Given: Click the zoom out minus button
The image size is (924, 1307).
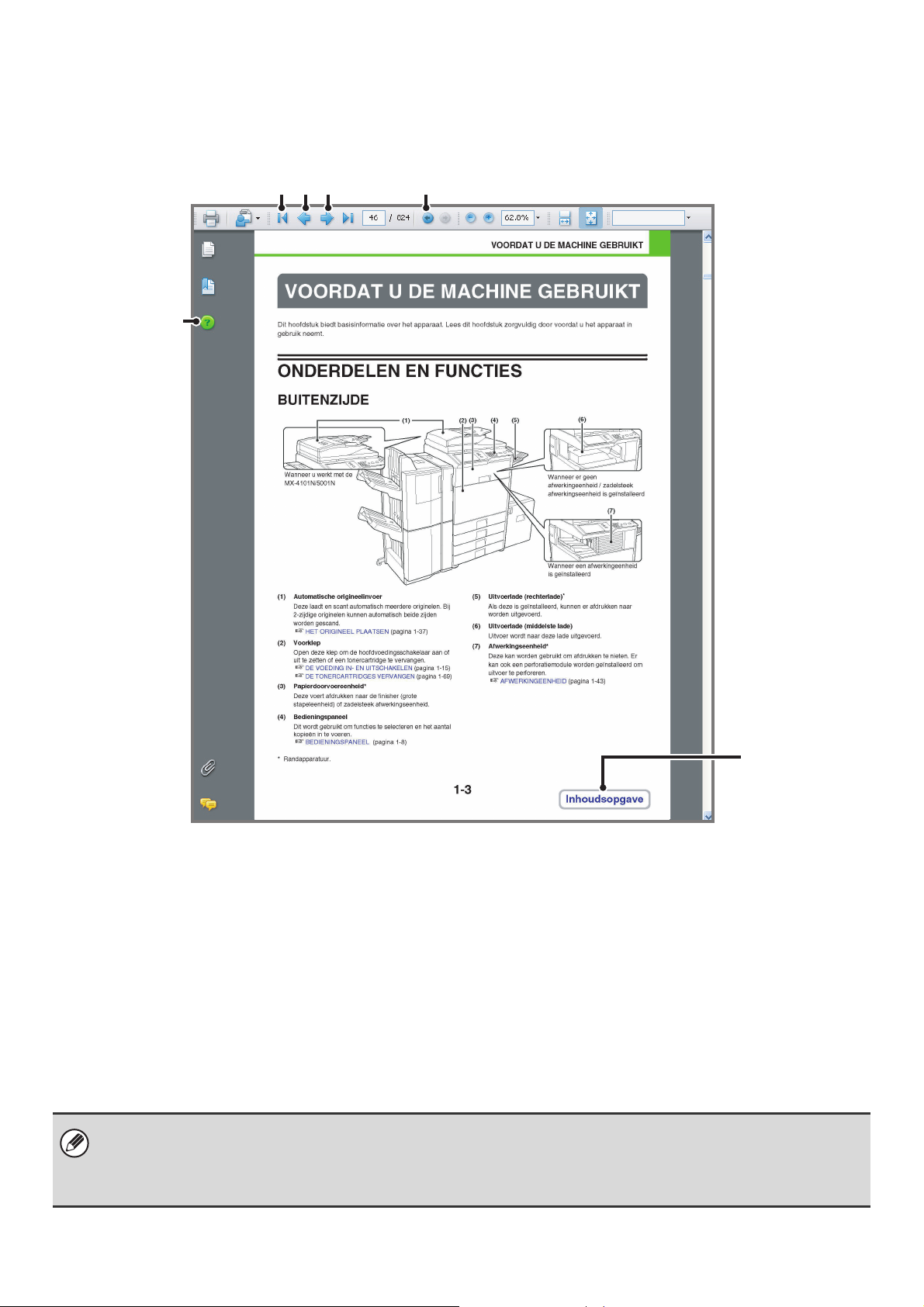Looking at the screenshot, I should (x=470, y=219).
